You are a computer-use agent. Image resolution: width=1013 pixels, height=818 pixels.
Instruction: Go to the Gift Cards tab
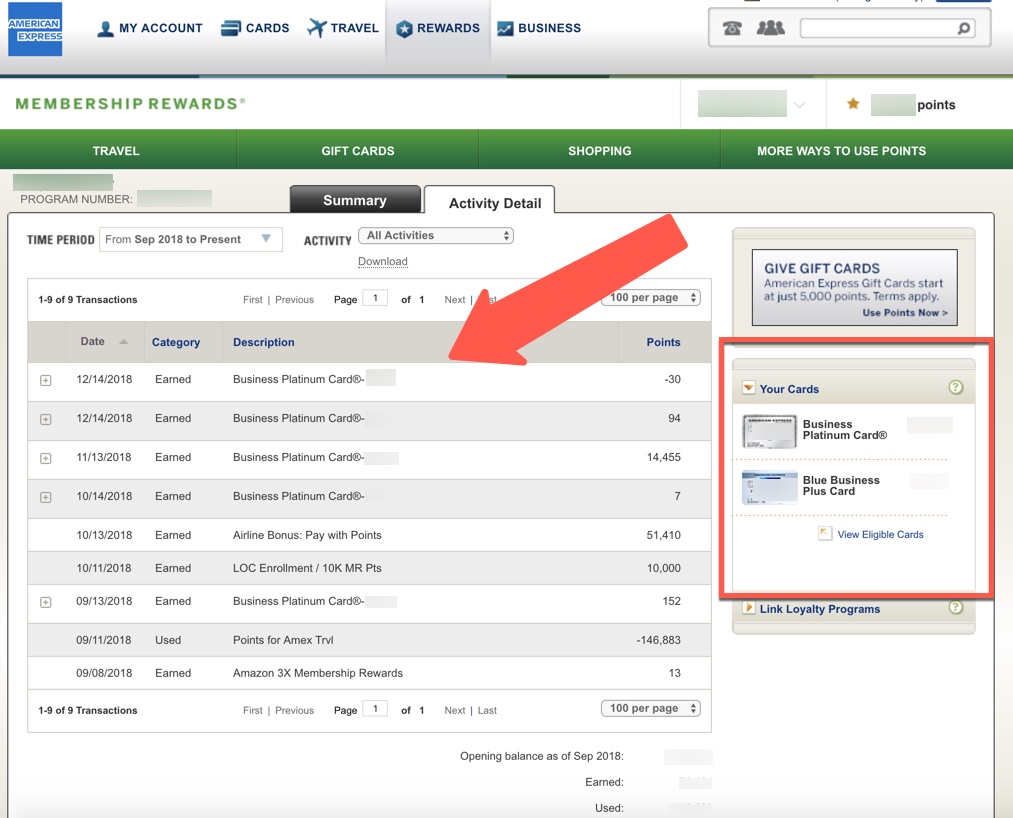tap(358, 151)
